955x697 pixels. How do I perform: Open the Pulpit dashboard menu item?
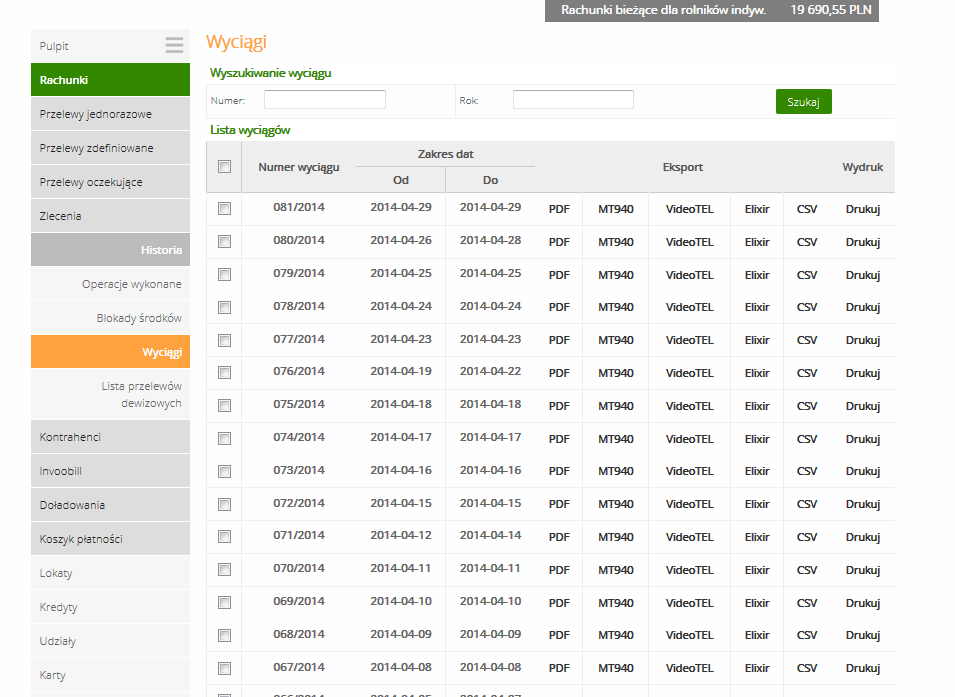click(110, 46)
